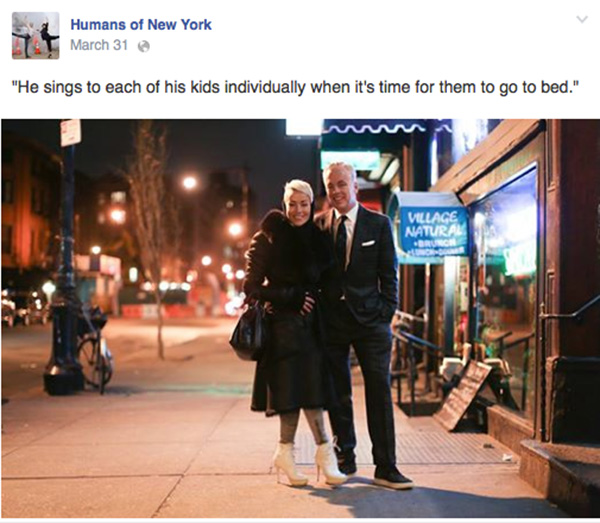Click the bicycle leaning against the lamppost
The height and width of the screenshot is (523, 600).
point(93,346)
